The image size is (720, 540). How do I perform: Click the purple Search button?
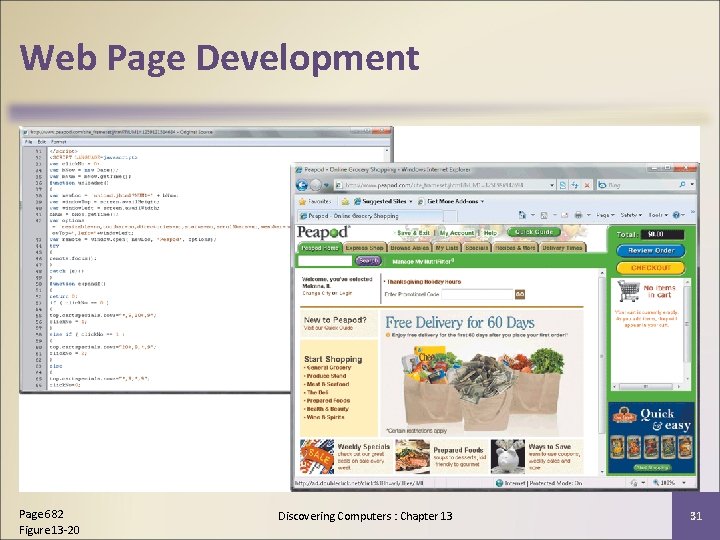[x=368, y=261]
